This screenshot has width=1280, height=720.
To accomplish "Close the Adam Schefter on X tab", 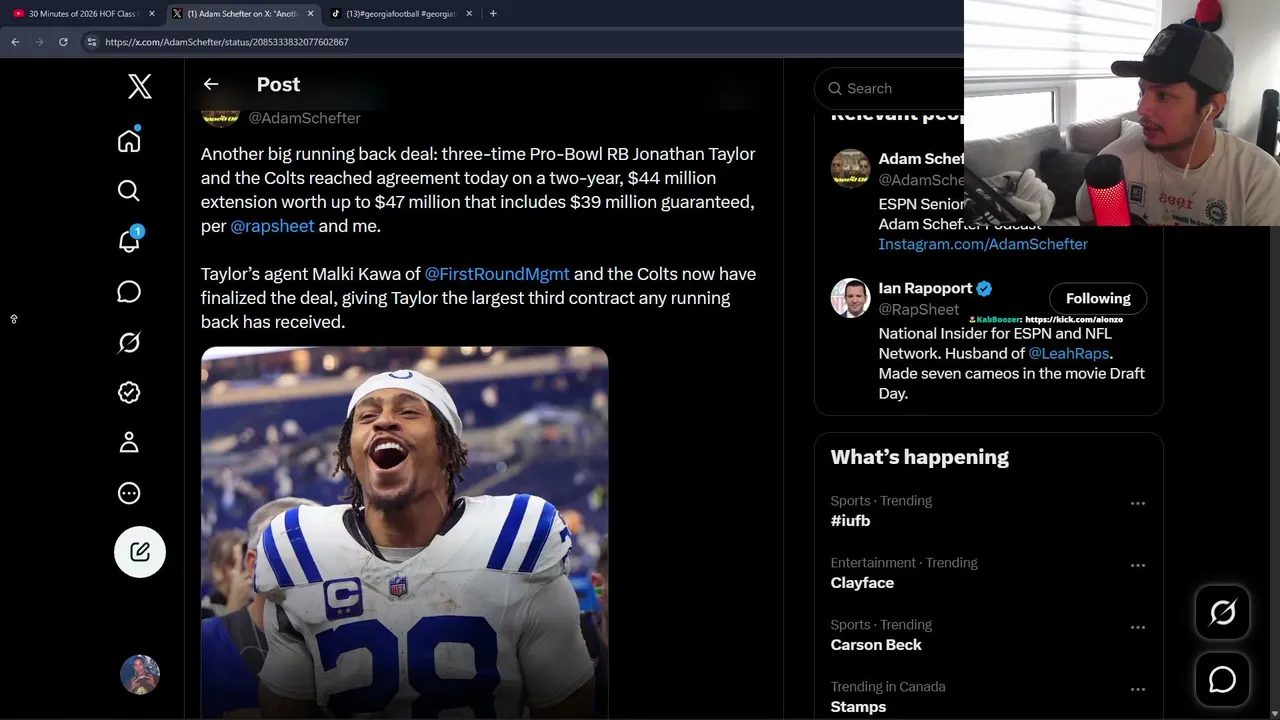I will coord(310,14).
